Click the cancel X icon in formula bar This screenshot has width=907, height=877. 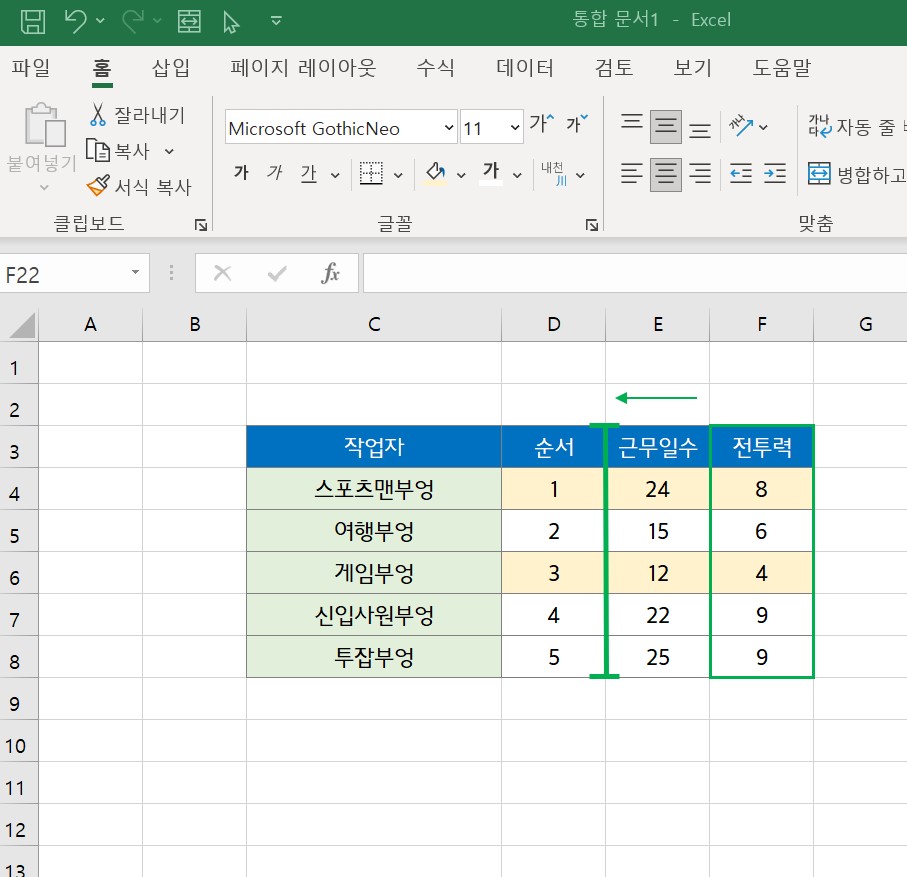[223, 272]
